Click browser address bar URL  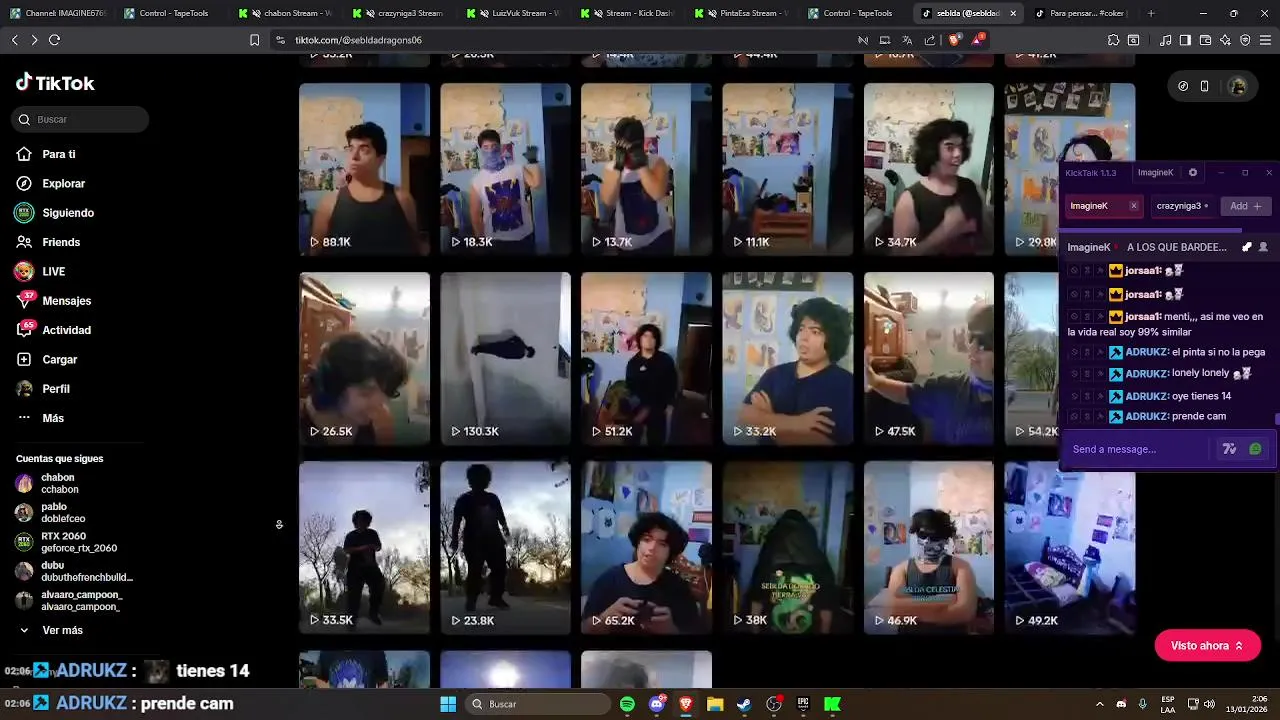(x=358, y=40)
